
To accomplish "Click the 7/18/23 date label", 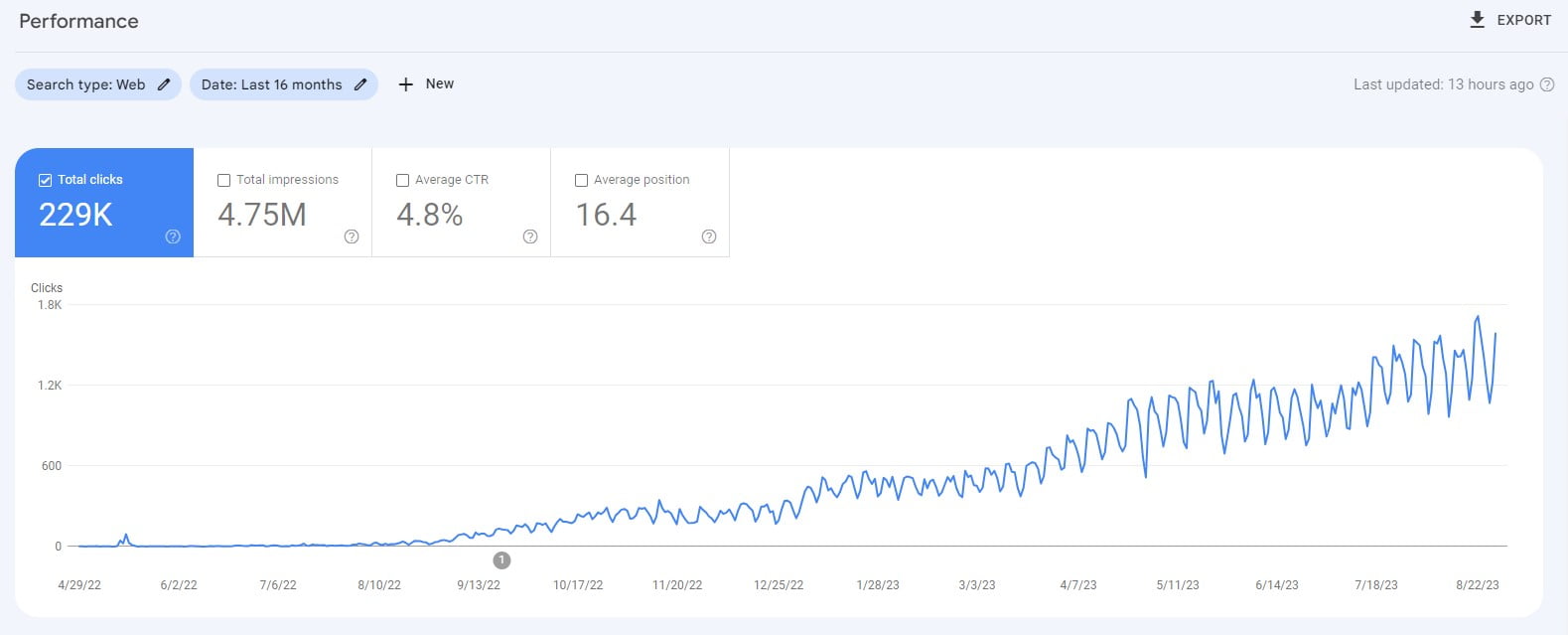I will point(1376,585).
